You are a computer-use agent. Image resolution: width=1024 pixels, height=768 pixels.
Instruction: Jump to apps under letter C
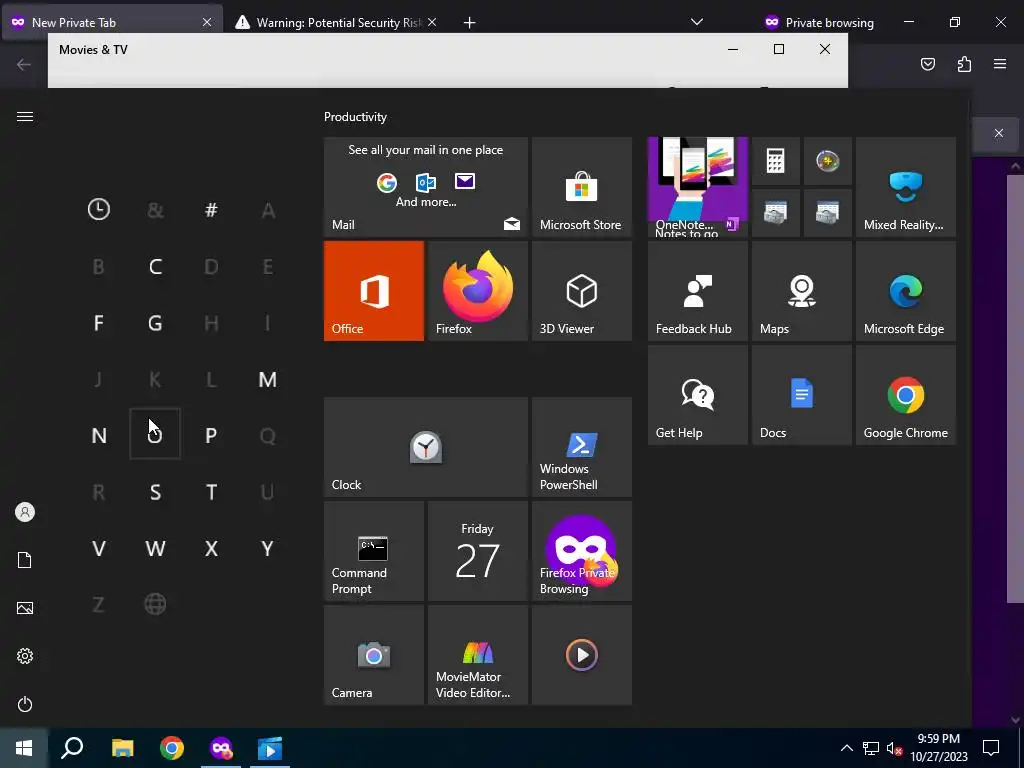155,266
